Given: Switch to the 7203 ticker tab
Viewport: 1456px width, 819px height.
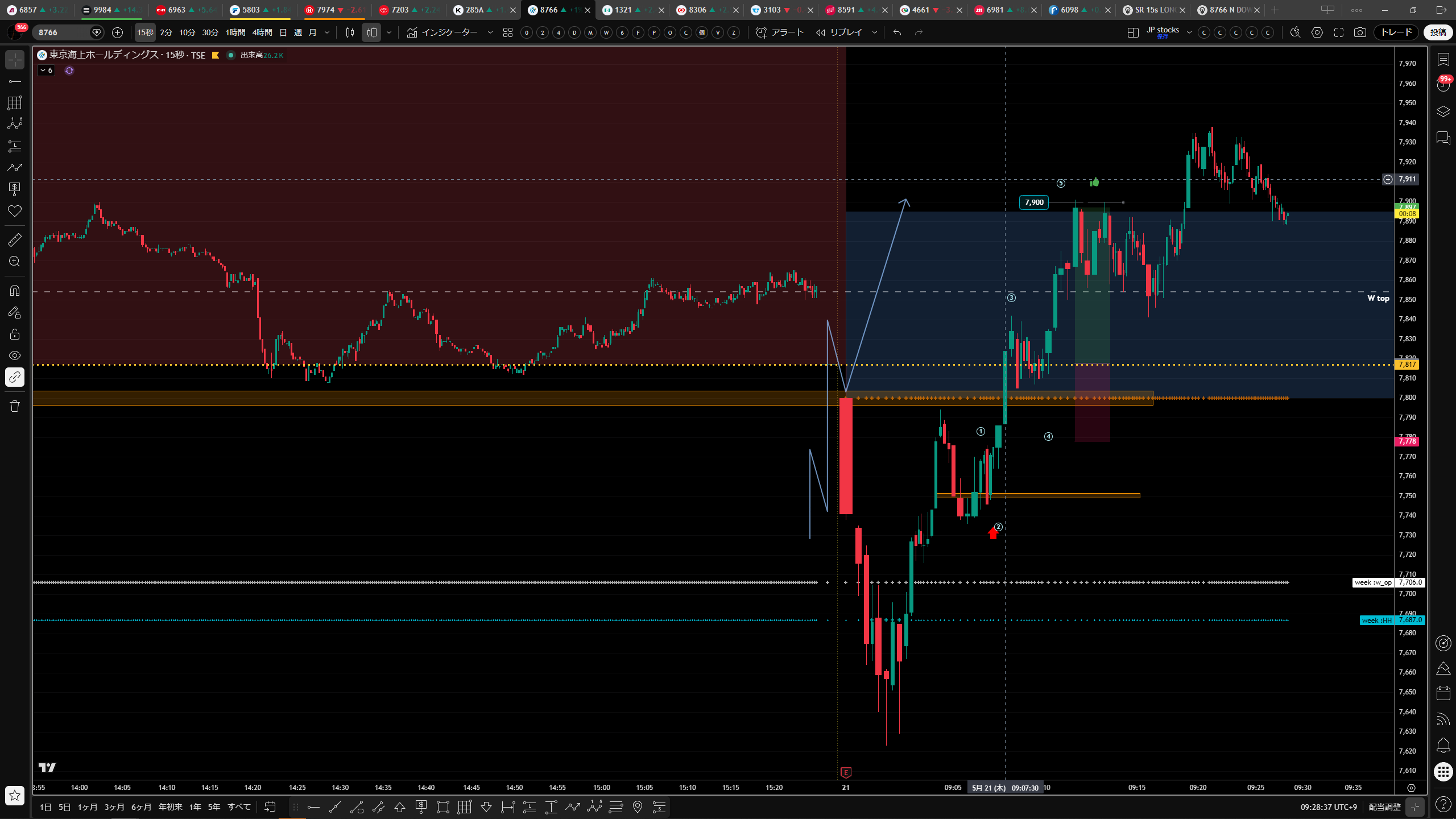Looking at the screenshot, I should pyautogui.click(x=400, y=10).
